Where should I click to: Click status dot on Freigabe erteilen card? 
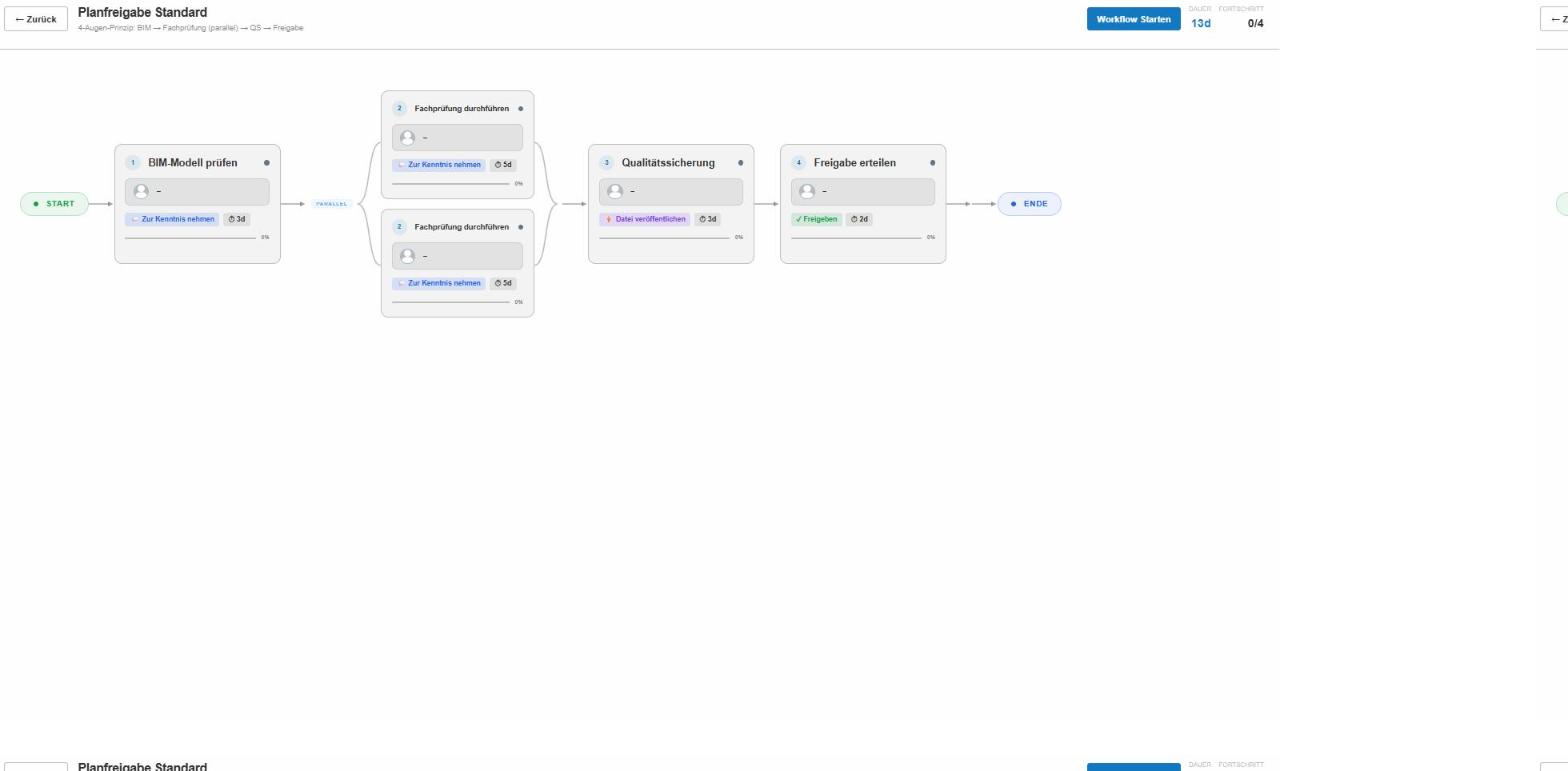coord(932,163)
